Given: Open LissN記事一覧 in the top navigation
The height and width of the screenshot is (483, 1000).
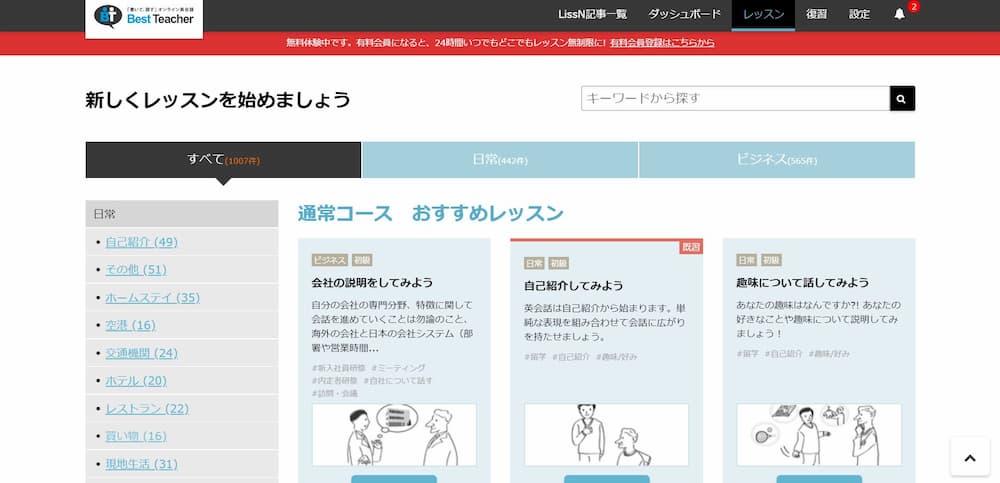Looking at the screenshot, I should (x=592, y=14).
